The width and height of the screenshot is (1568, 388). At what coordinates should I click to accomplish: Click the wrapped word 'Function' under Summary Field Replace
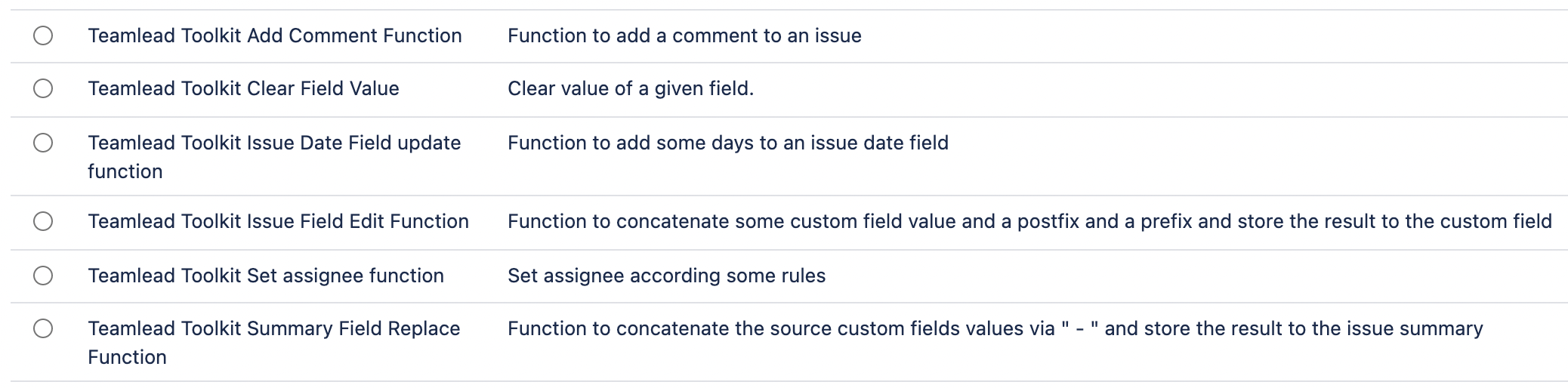(x=127, y=357)
